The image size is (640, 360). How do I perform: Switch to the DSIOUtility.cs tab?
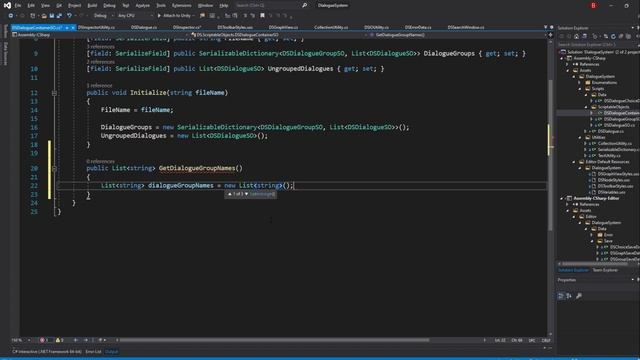tap(376, 27)
